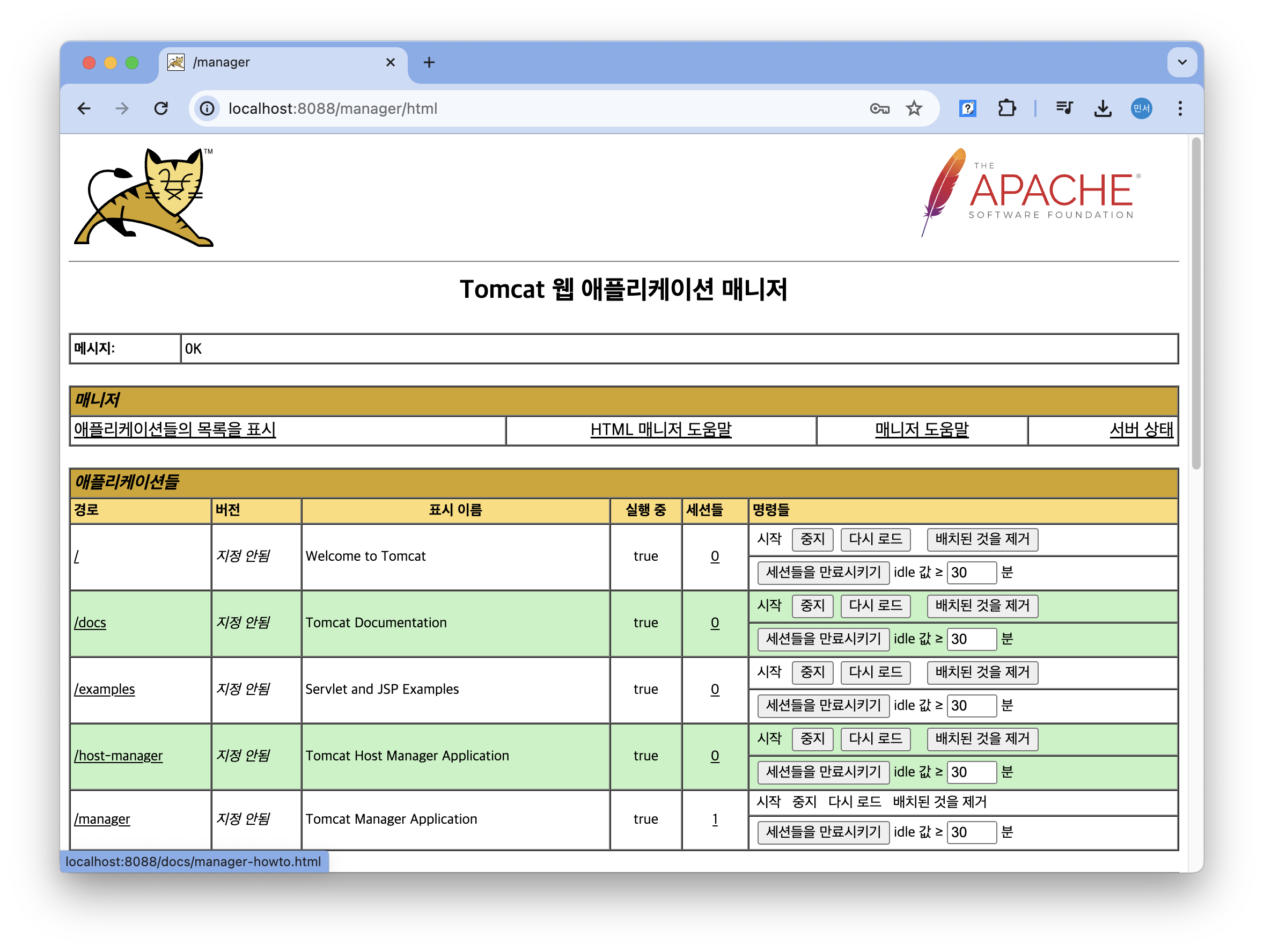Focus idle minutes field for root application

[x=971, y=573]
